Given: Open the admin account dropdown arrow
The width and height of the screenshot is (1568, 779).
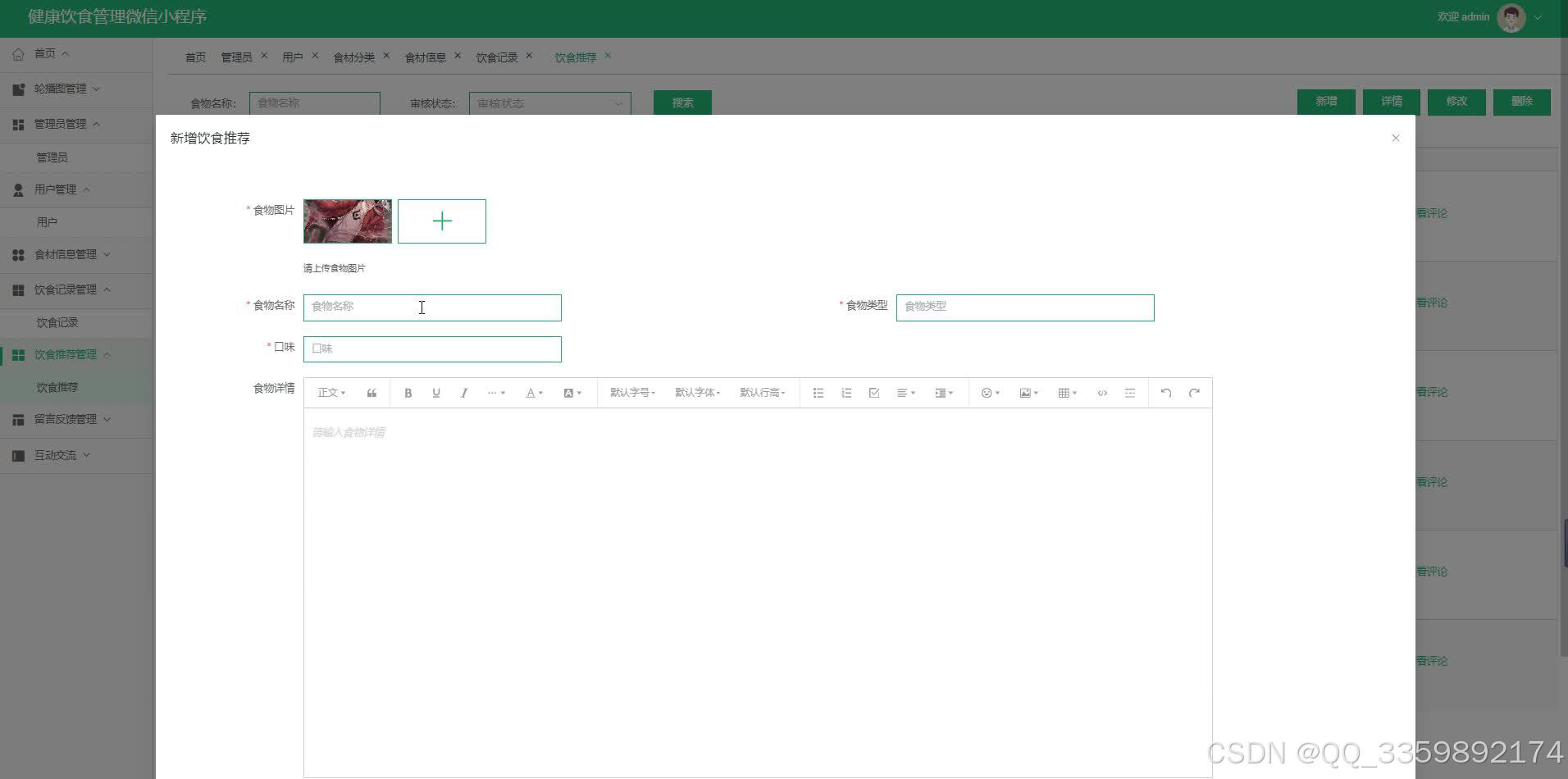Looking at the screenshot, I should pyautogui.click(x=1538, y=17).
